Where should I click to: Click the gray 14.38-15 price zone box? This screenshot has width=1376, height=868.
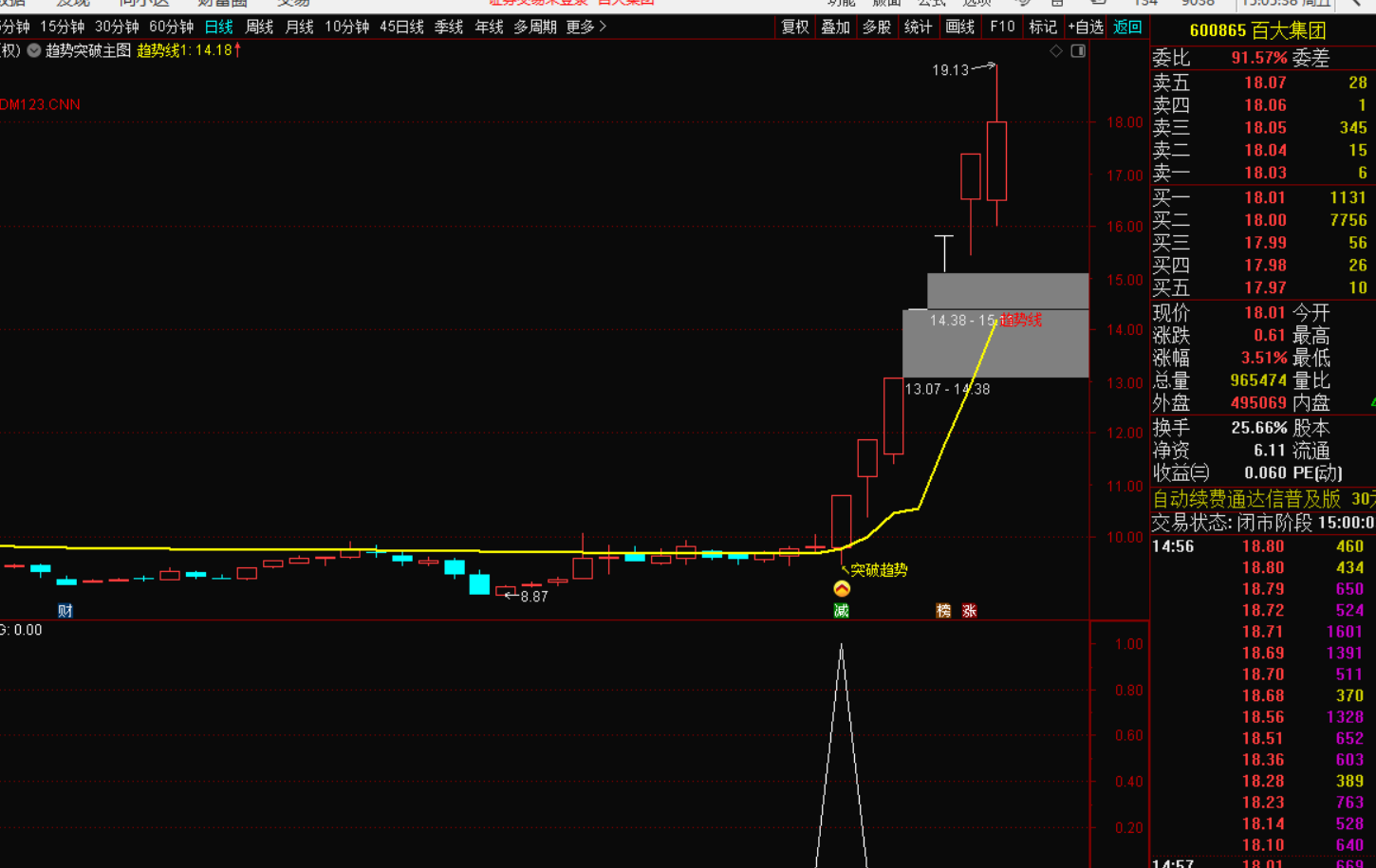tap(1008, 291)
